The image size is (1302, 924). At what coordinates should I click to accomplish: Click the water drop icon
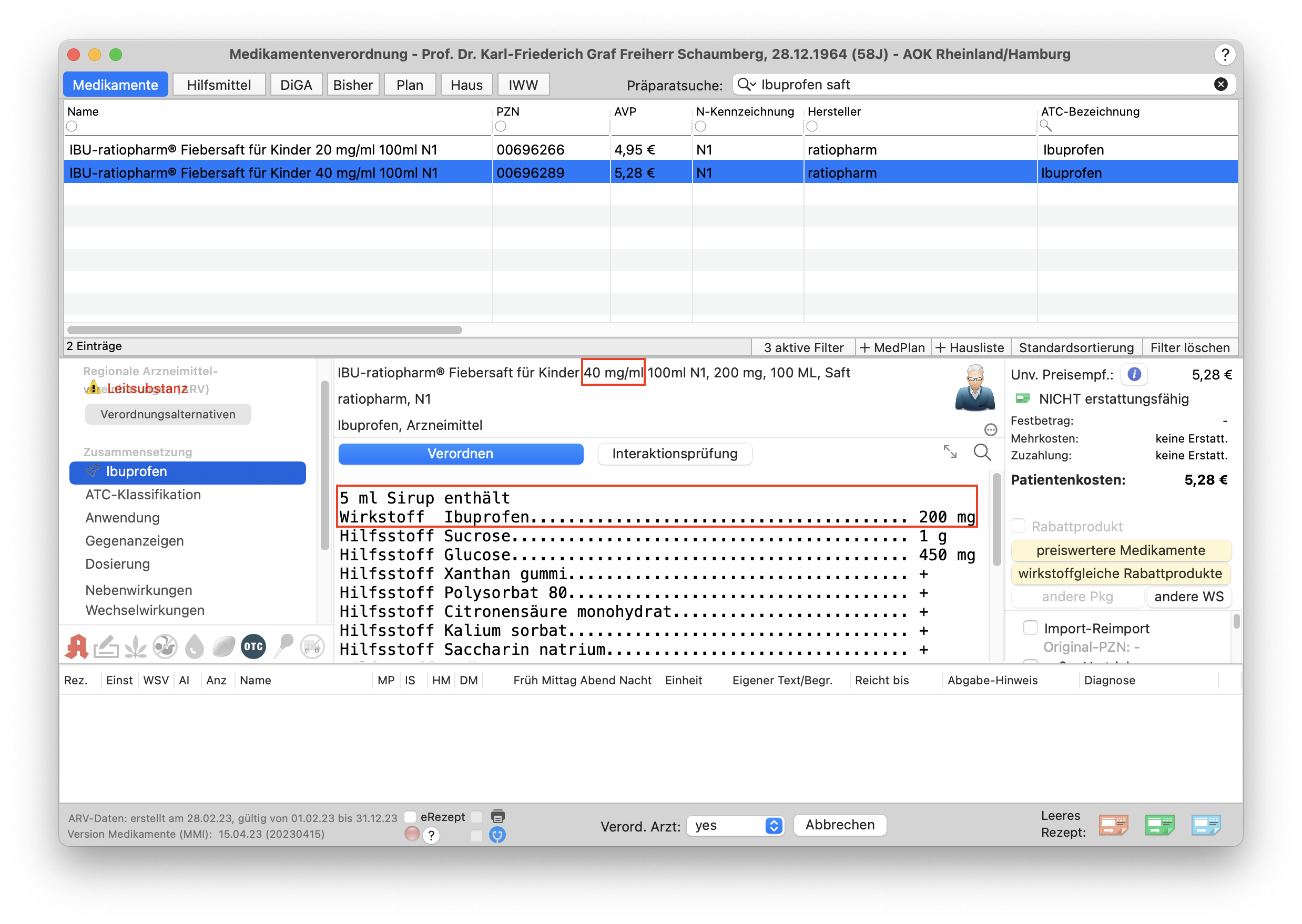point(195,647)
